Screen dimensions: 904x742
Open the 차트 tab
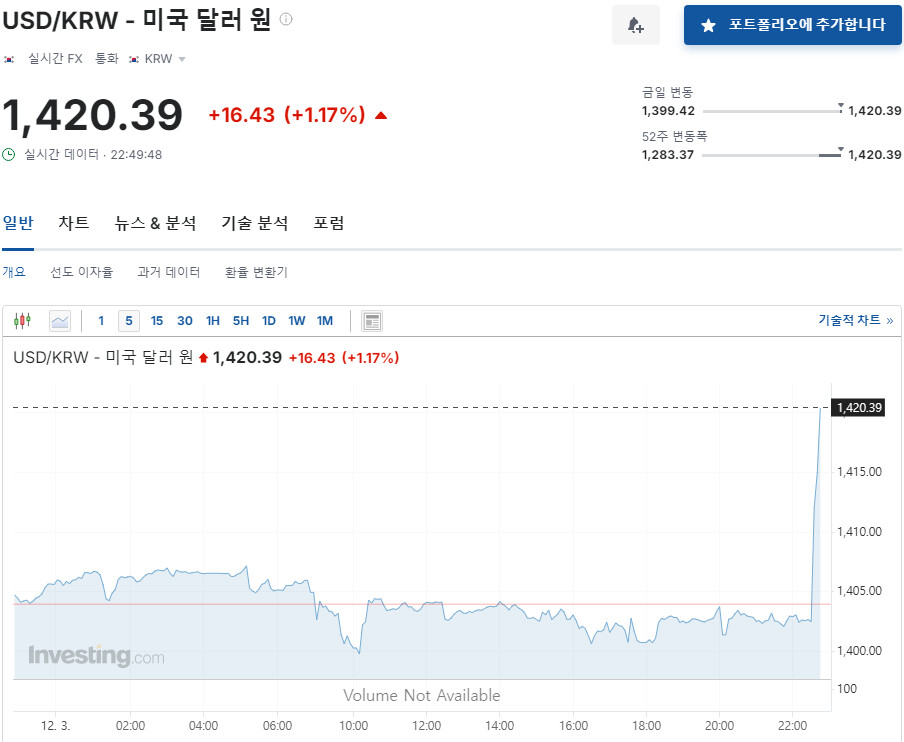pyautogui.click(x=74, y=223)
